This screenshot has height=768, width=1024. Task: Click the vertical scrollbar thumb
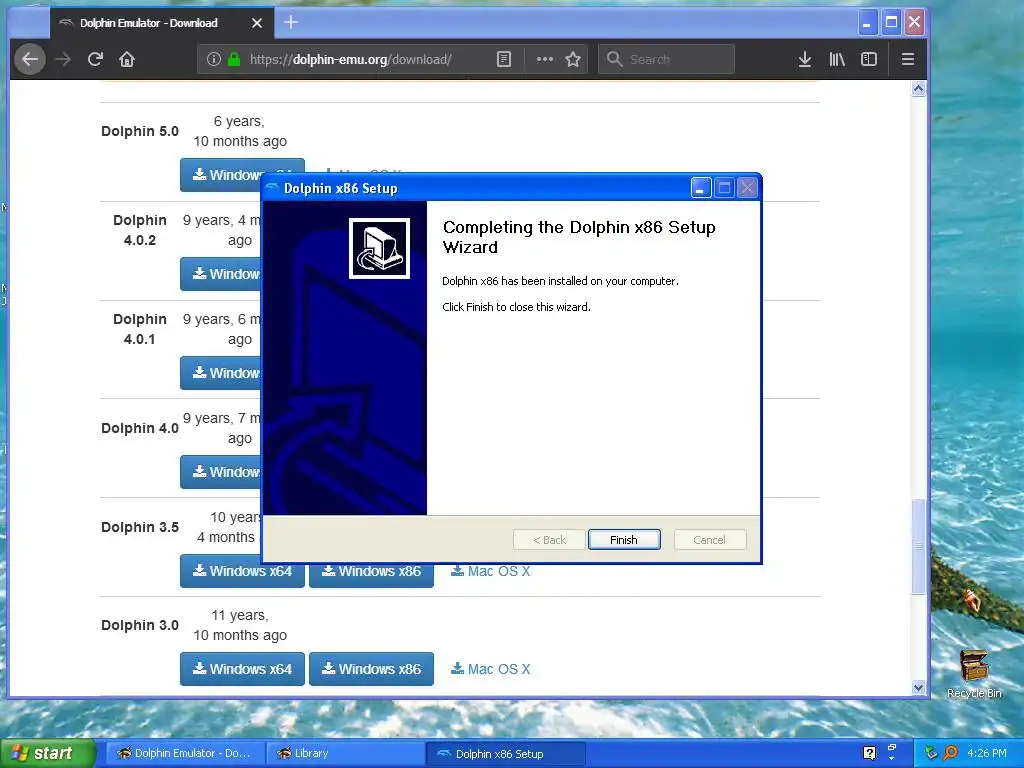(918, 547)
